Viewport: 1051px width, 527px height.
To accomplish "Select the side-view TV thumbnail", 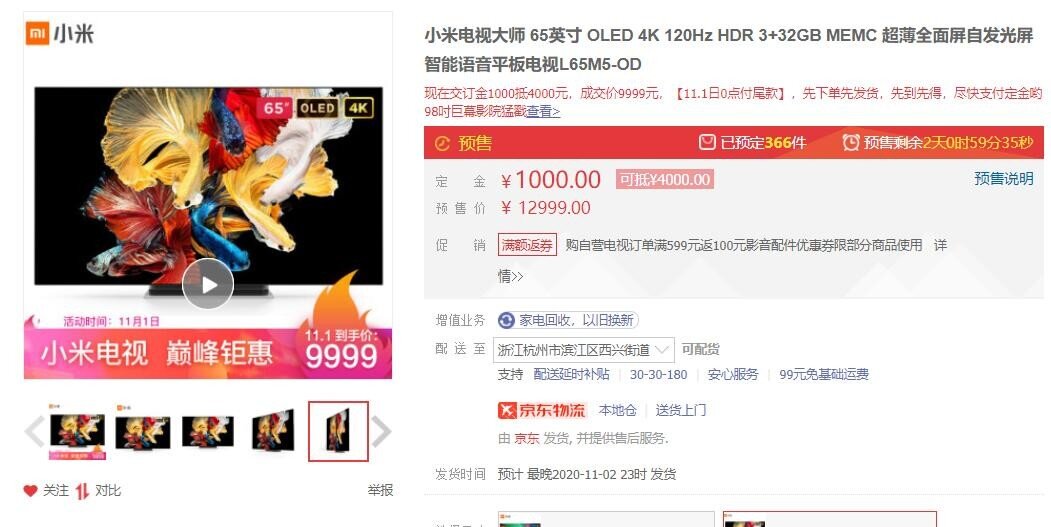I will pyautogui.click(x=338, y=431).
